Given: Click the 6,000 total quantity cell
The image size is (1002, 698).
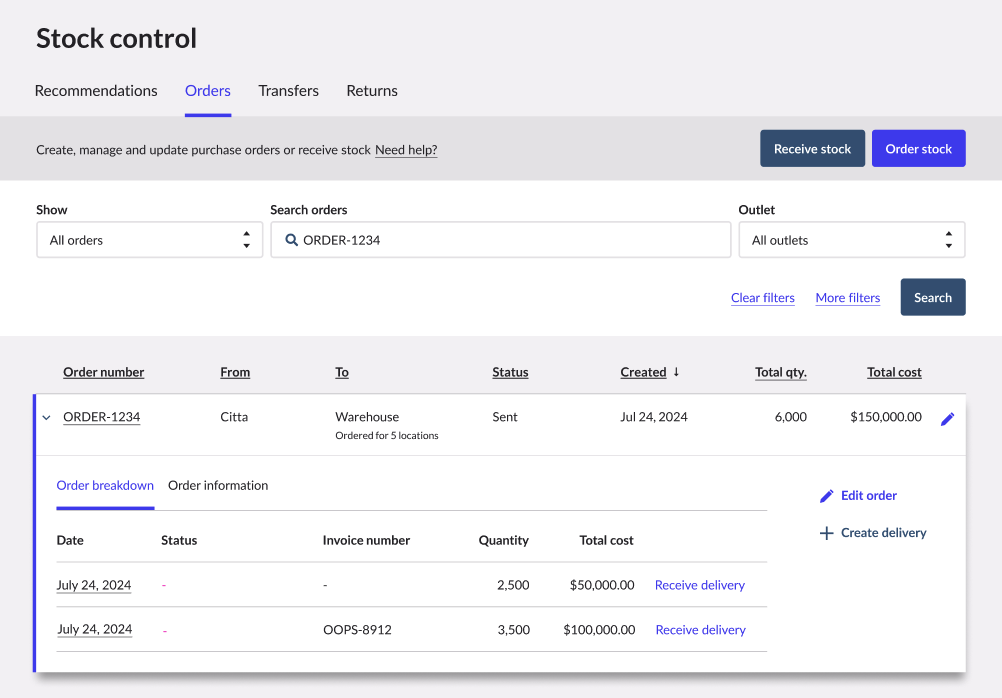Looking at the screenshot, I should pos(790,417).
